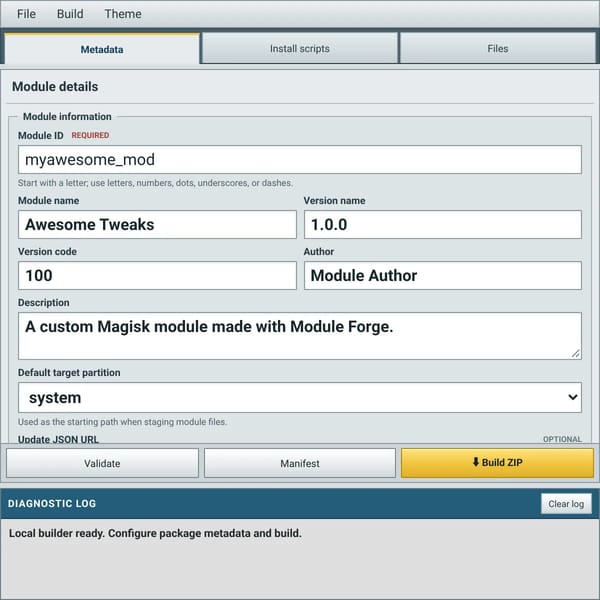The height and width of the screenshot is (600, 600).
Task: Select the Metadata tab
Action: (x=102, y=49)
